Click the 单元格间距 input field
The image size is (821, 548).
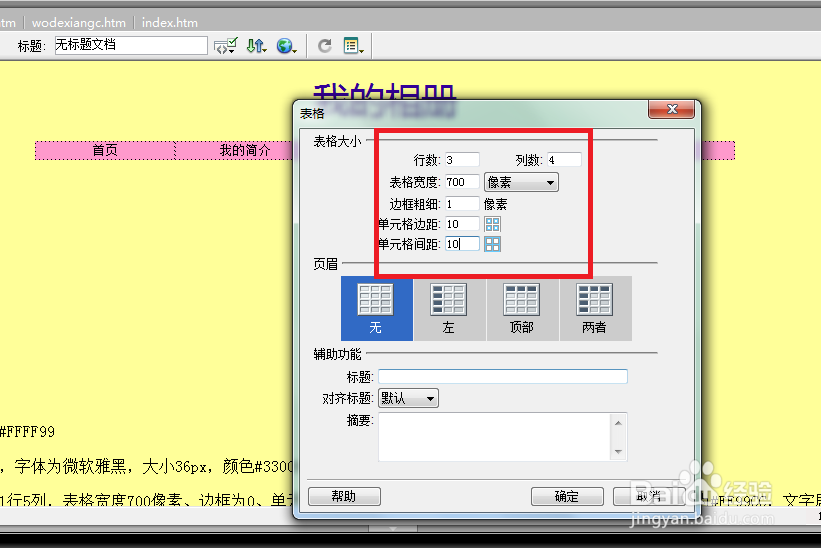pyautogui.click(x=462, y=244)
